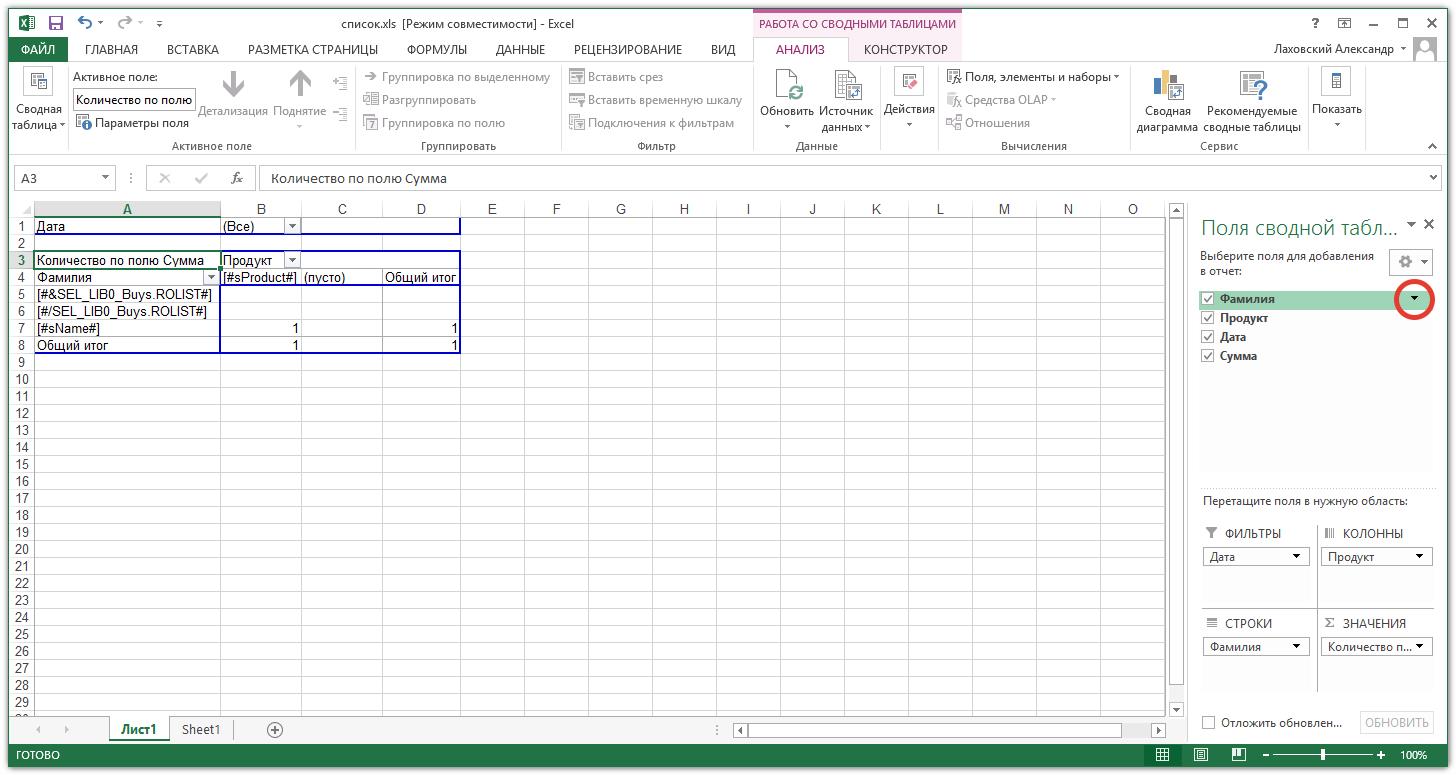This screenshot has width=1456, height=775.
Task: Open the Дата filter dropdown in cell B1
Action: (x=292, y=227)
